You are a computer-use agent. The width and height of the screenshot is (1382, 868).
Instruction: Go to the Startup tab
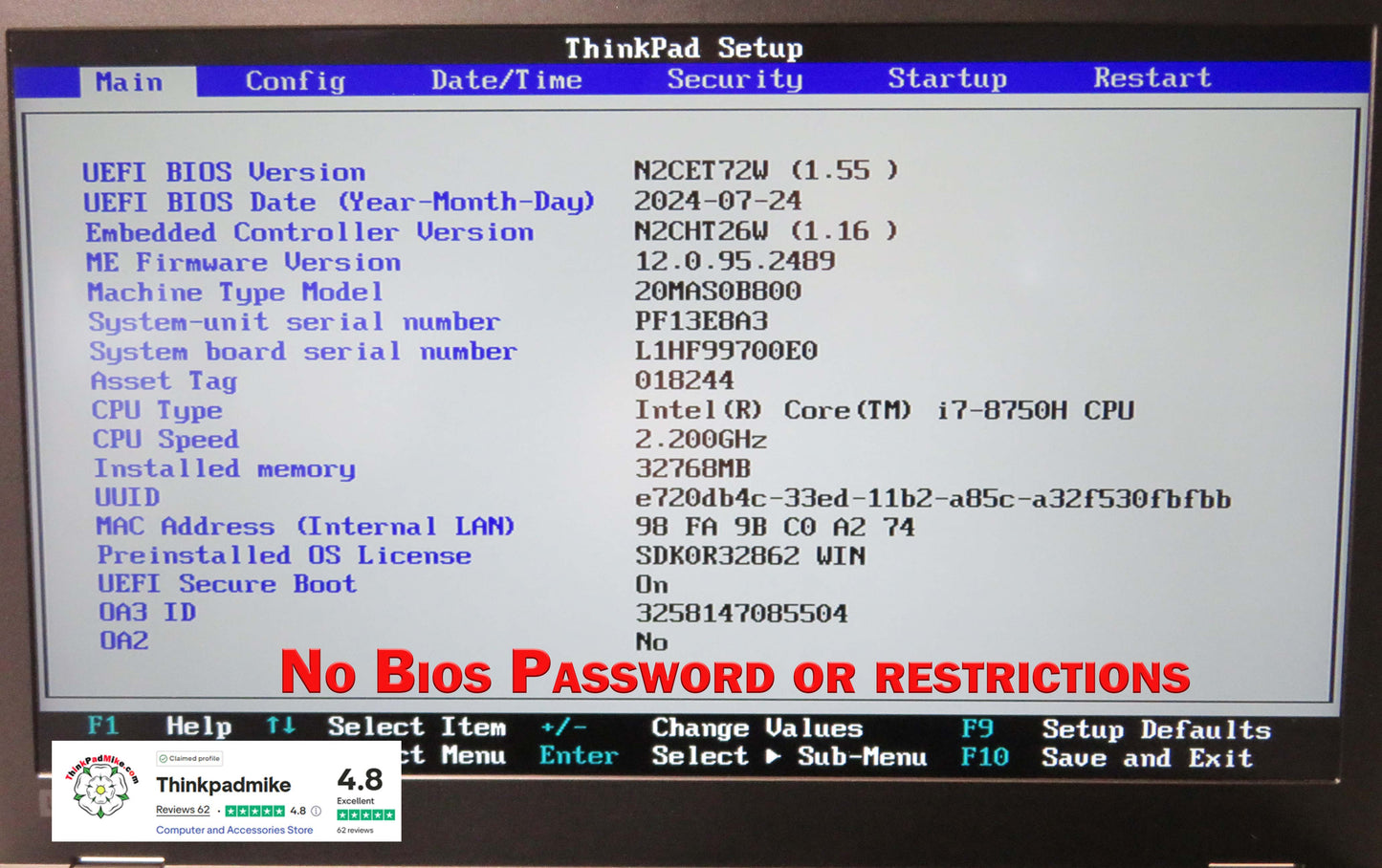(x=947, y=78)
